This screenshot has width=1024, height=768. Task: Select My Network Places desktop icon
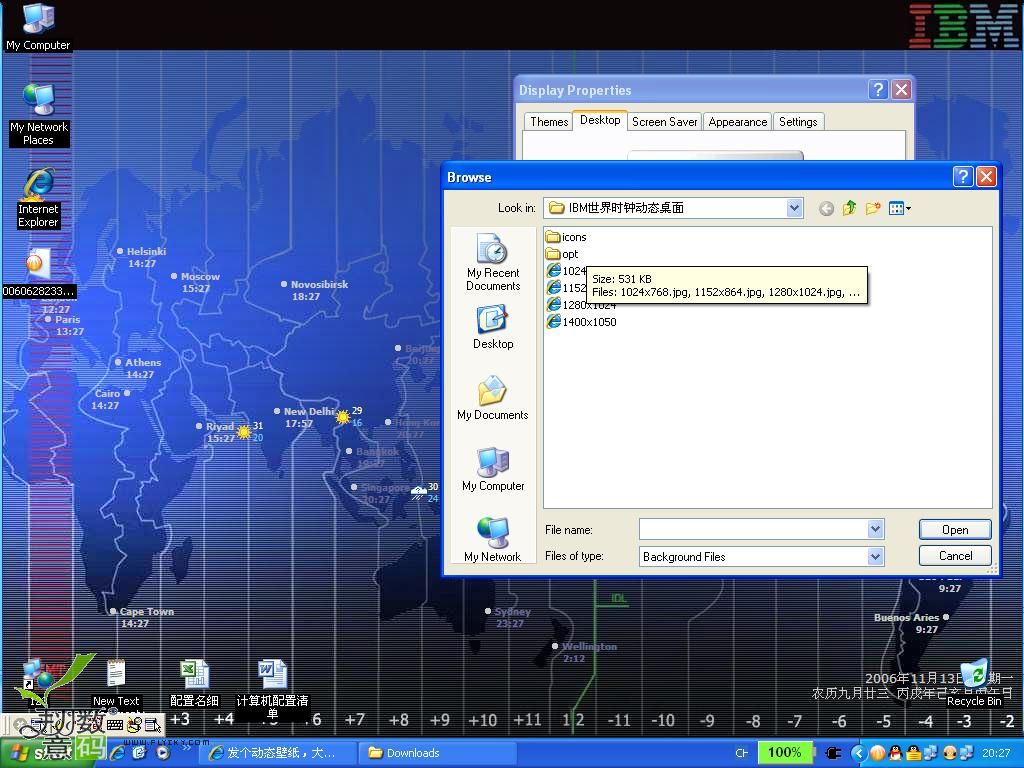pyautogui.click(x=39, y=114)
